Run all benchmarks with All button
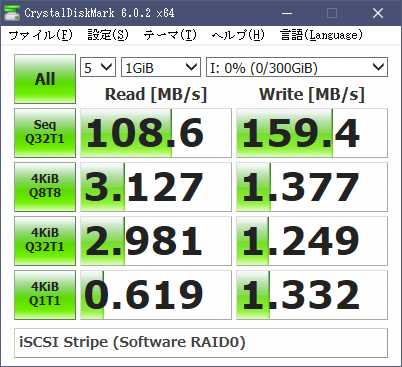The image size is (402, 367). pyautogui.click(x=45, y=79)
